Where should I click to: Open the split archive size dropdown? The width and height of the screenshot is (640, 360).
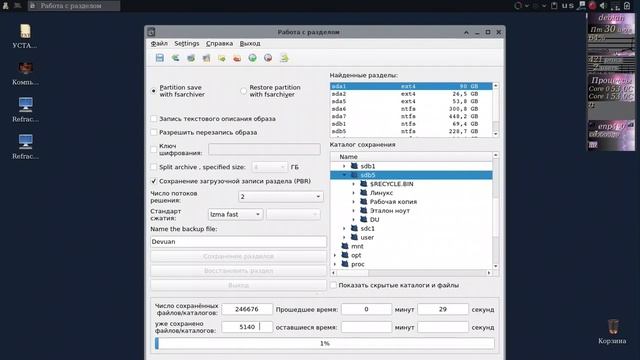[269, 167]
